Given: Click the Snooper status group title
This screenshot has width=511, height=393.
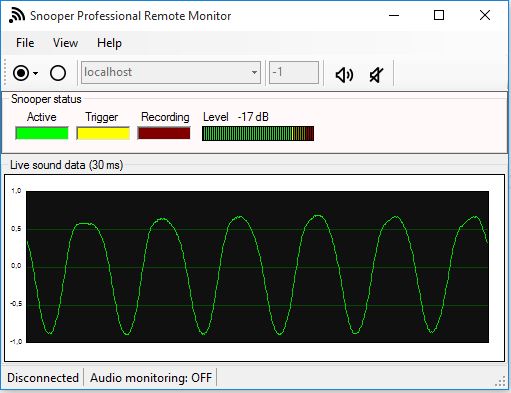Looking at the screenshot, I should click(46, 99).
